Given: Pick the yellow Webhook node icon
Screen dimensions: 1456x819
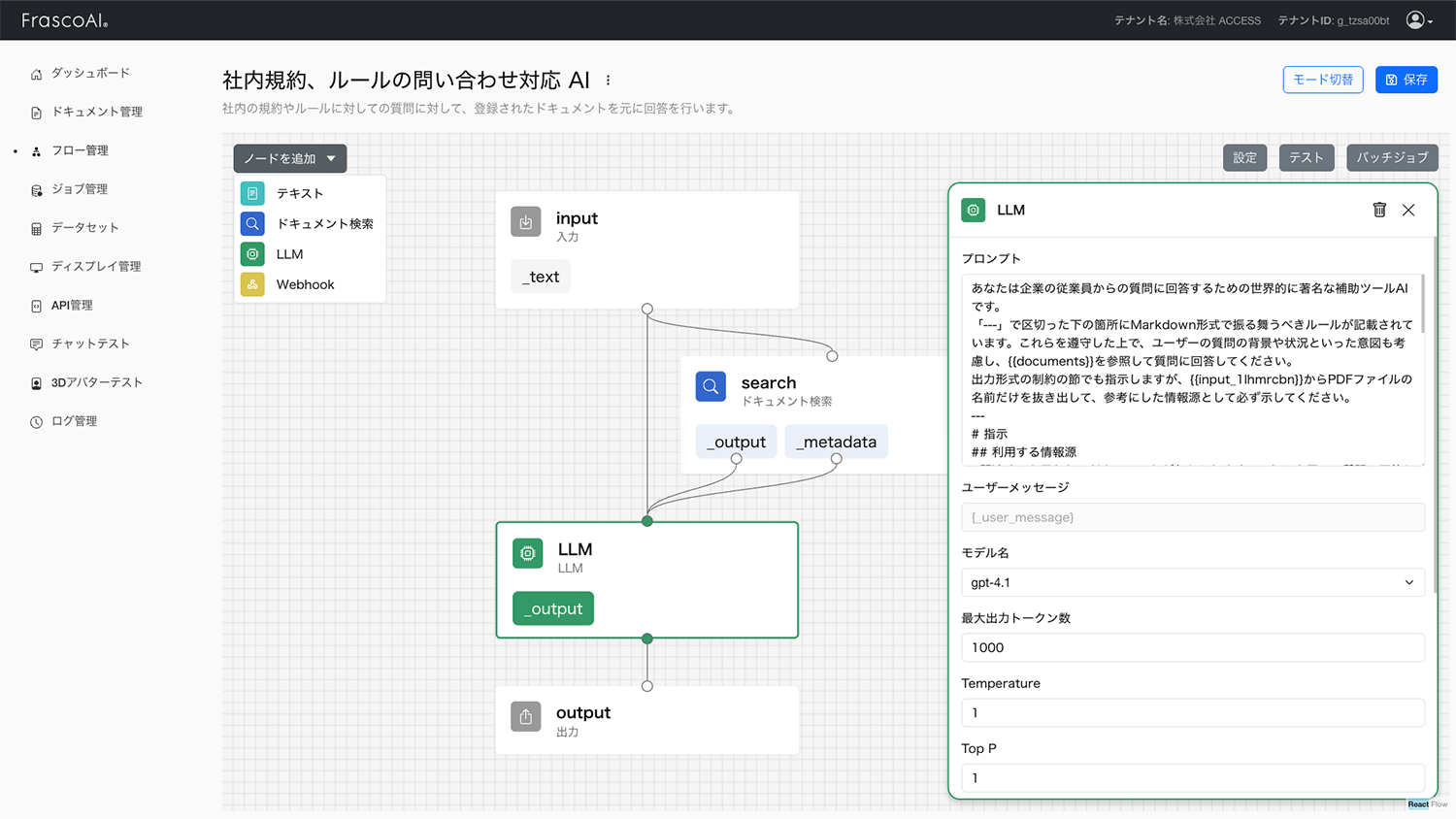Looking at the screenshot, I should click(x=252, y=284).
